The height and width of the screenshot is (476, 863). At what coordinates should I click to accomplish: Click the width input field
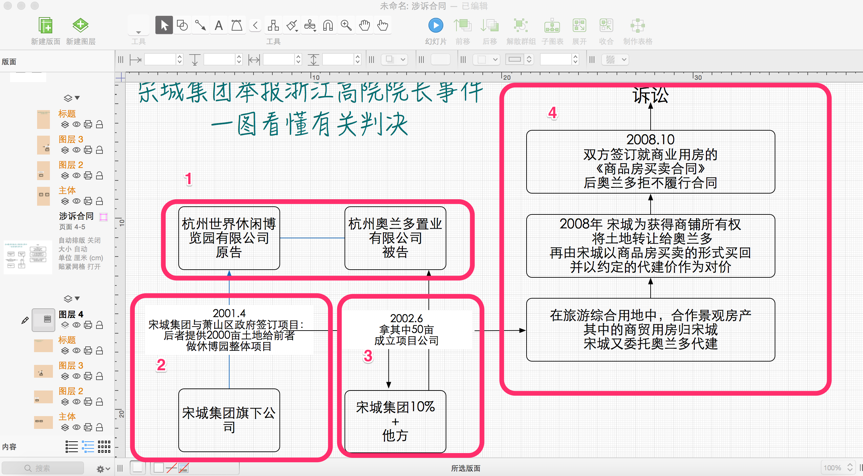pos(278,59)
